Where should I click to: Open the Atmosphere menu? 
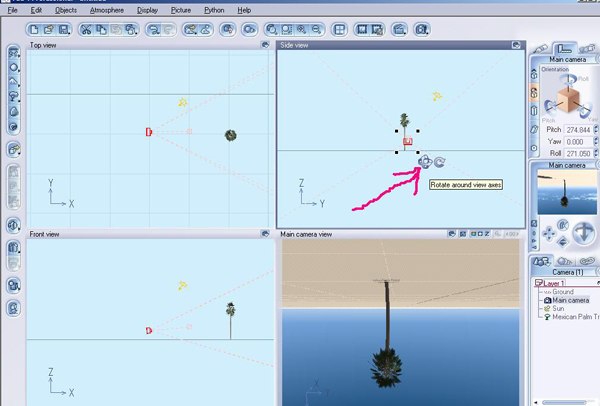[107, 10]
